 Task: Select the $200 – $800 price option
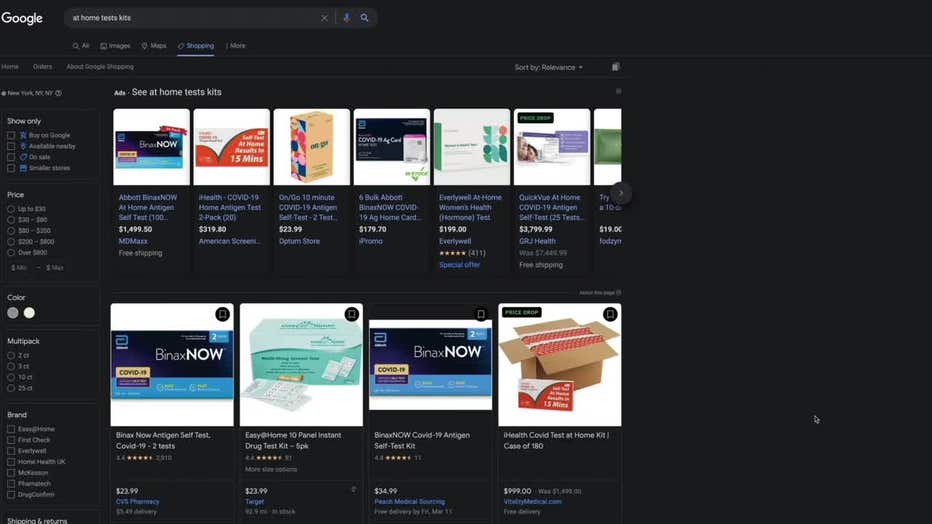(x=11, y=242)
